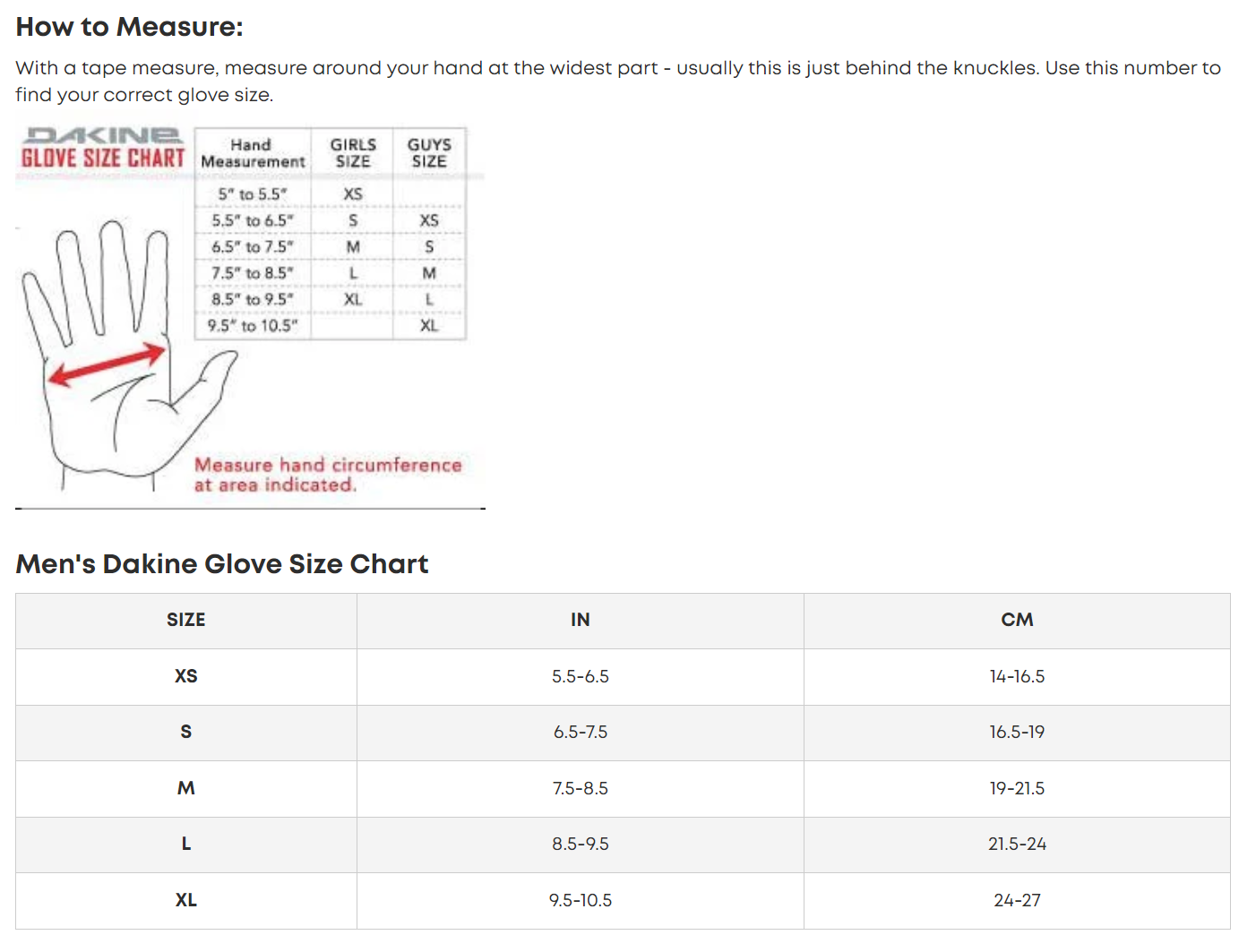The height and width of the screenshot is (952, 1256).
Task: Select the XS size row label
Action: tap(186, 676)
